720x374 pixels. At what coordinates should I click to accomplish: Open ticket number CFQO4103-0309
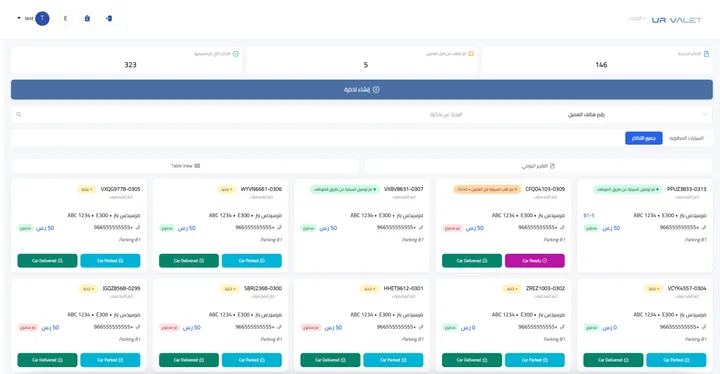click(x=545, y=189)
